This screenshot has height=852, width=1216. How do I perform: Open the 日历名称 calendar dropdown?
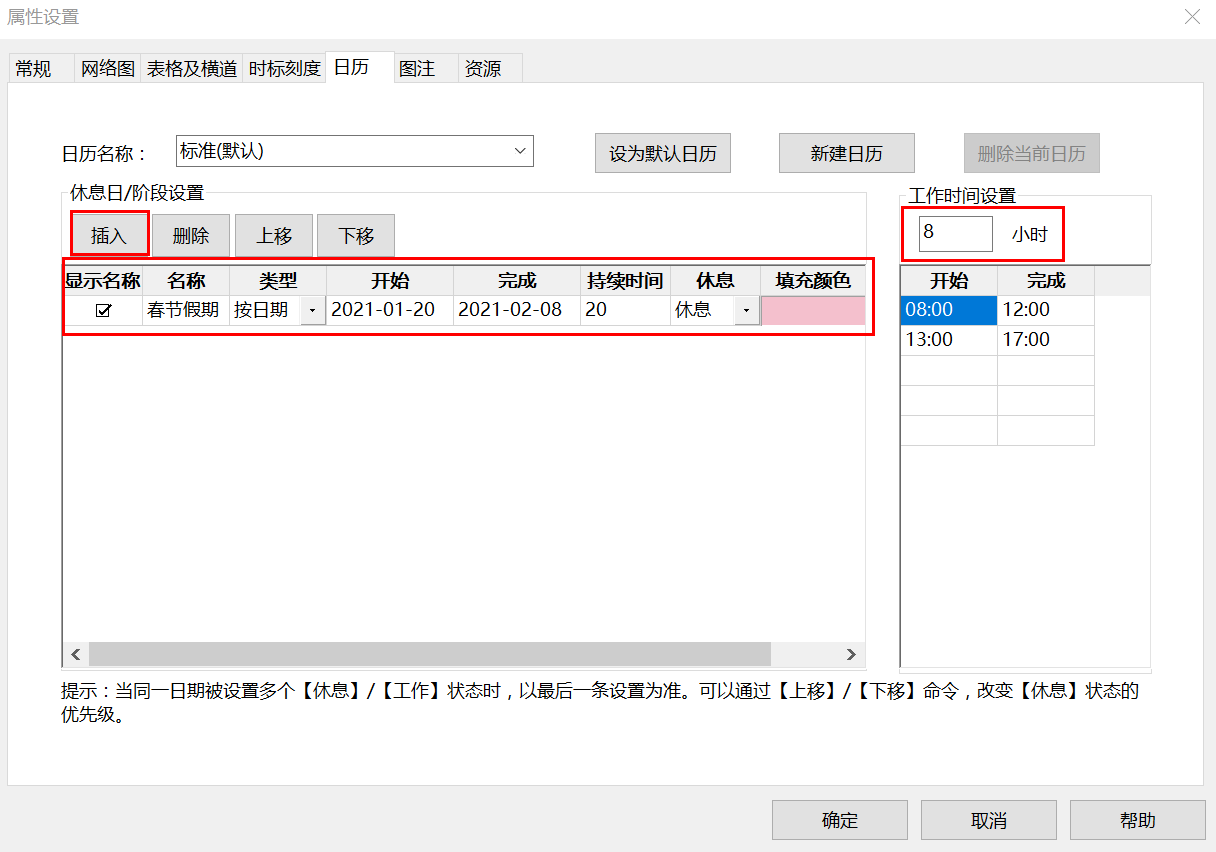[519, 151]
